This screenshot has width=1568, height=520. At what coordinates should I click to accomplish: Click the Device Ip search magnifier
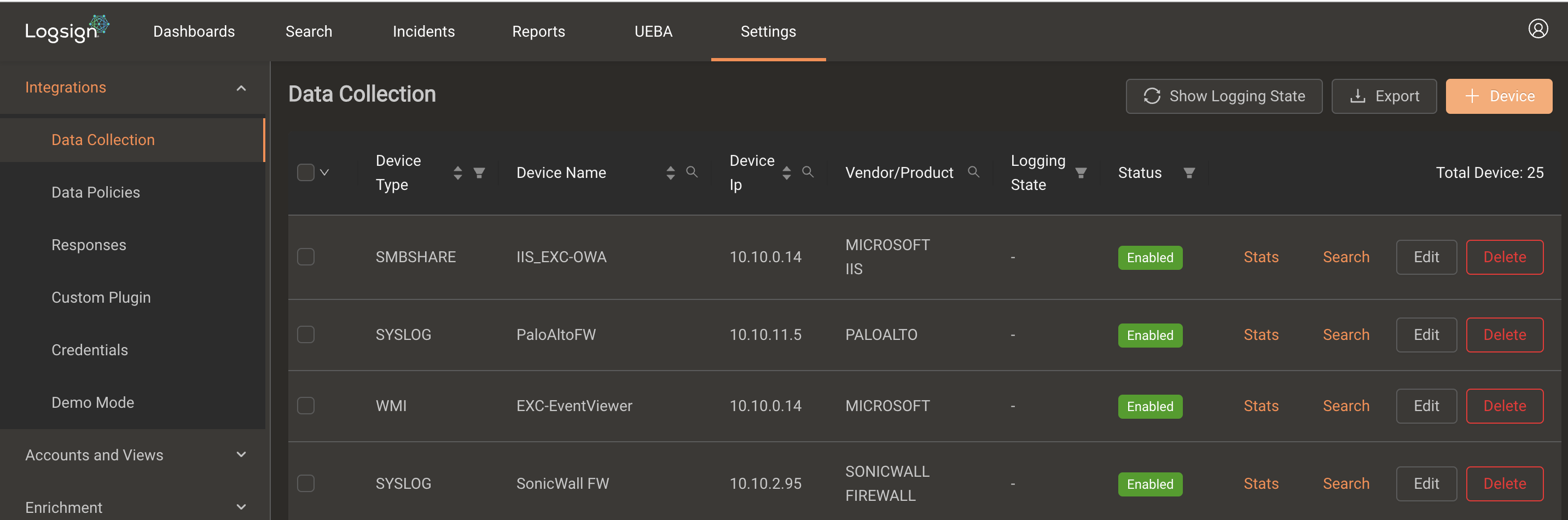[808, 172]
